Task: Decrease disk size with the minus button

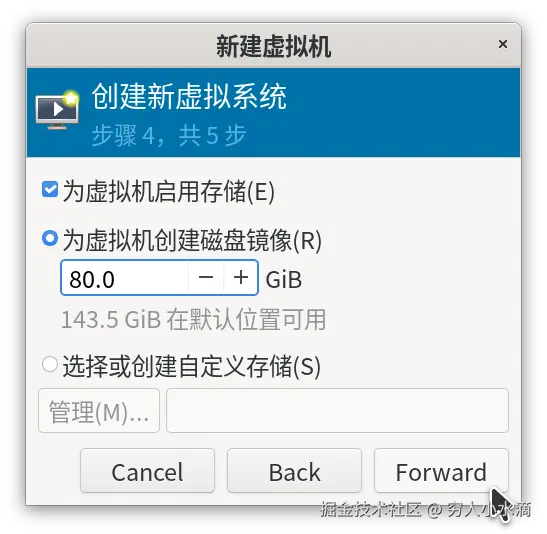Action: pyautogui.click(x=206, y=278)
